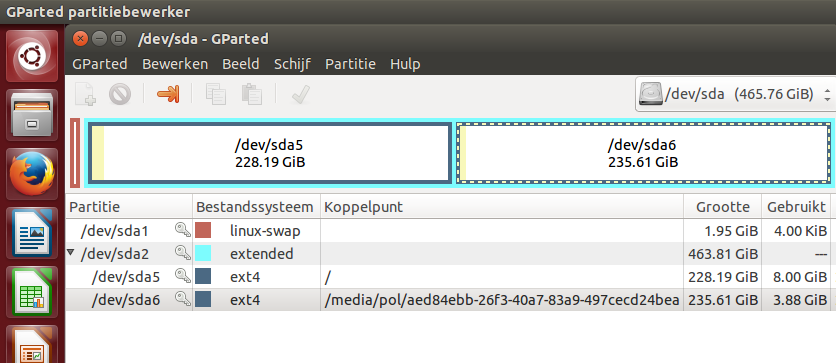Click the linux-swap red color swatch

203,230
